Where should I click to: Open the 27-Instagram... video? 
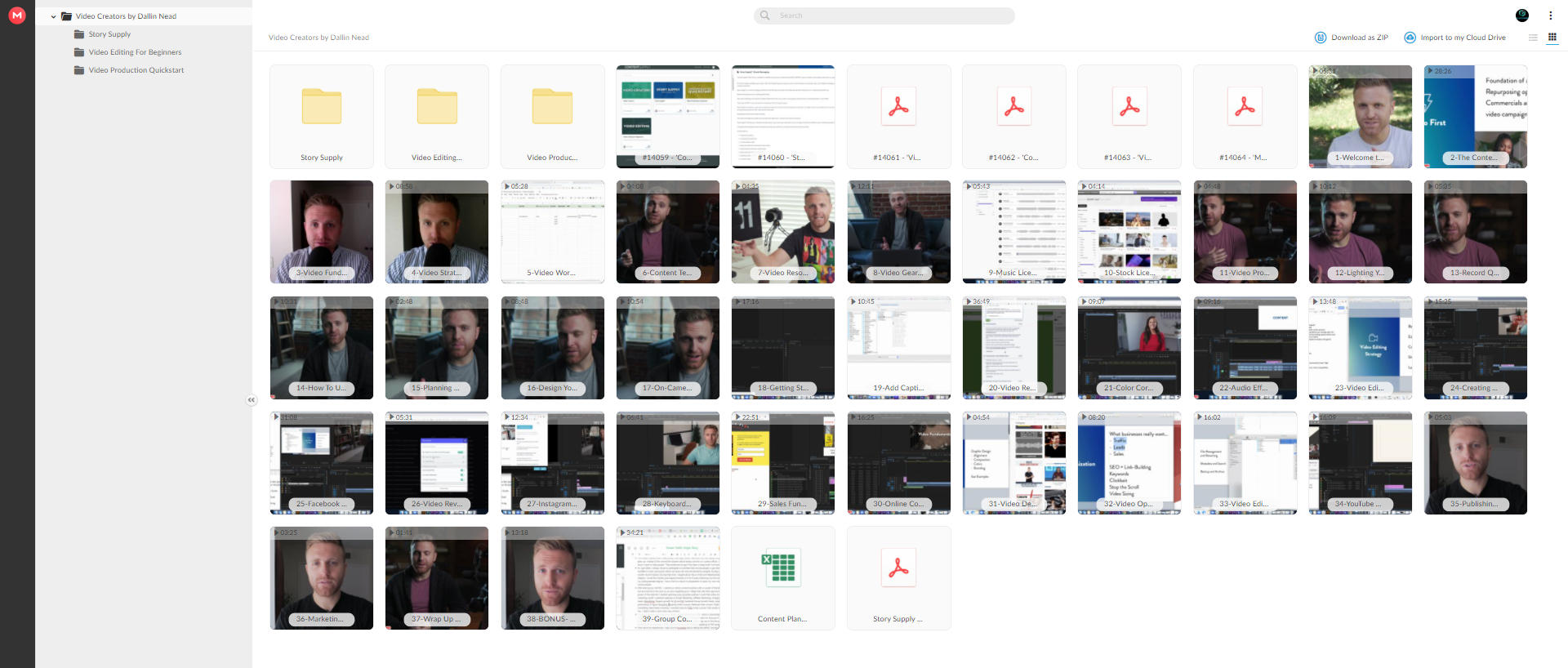[x=553, y=463]
